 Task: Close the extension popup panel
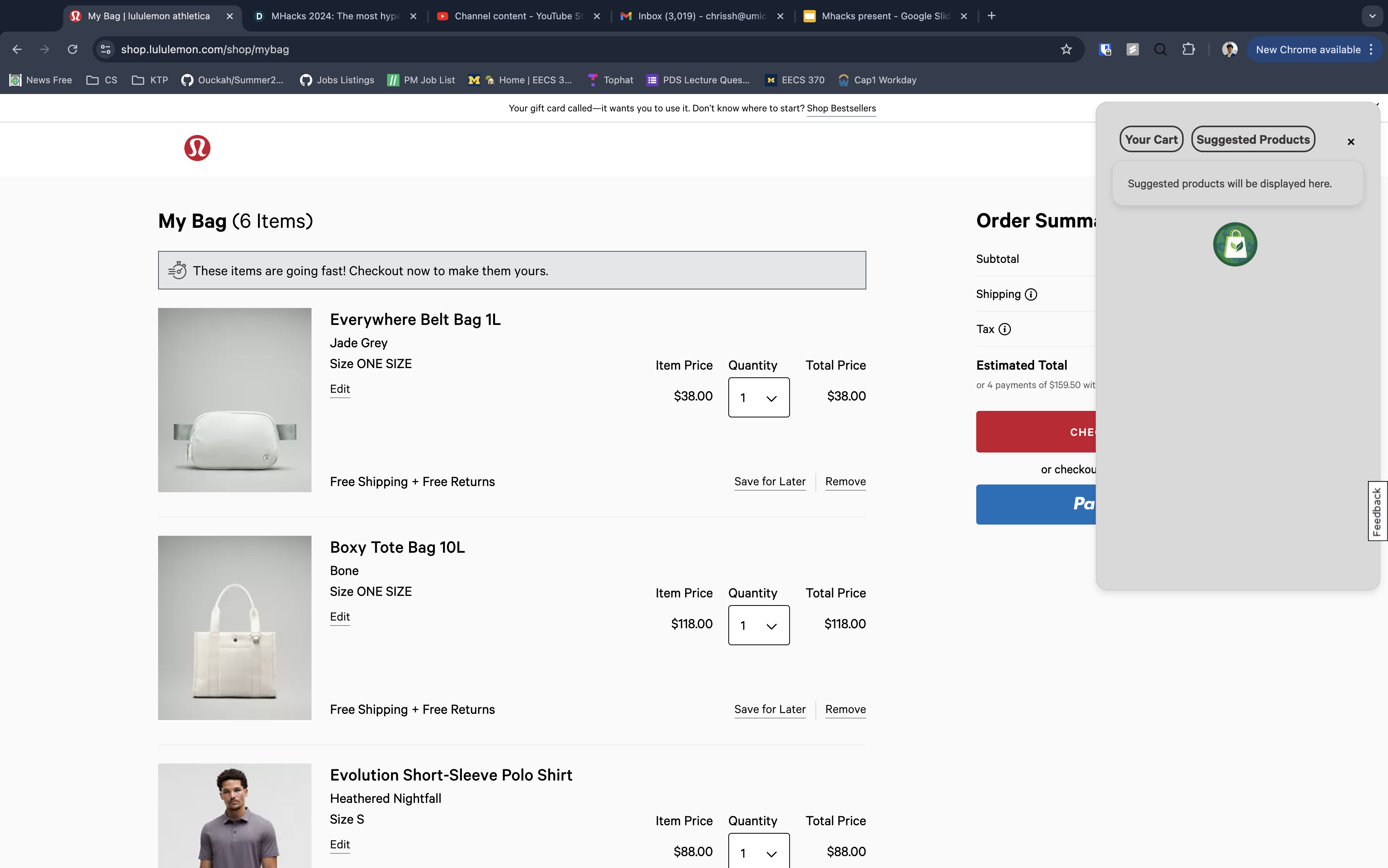click(1351, 142)
